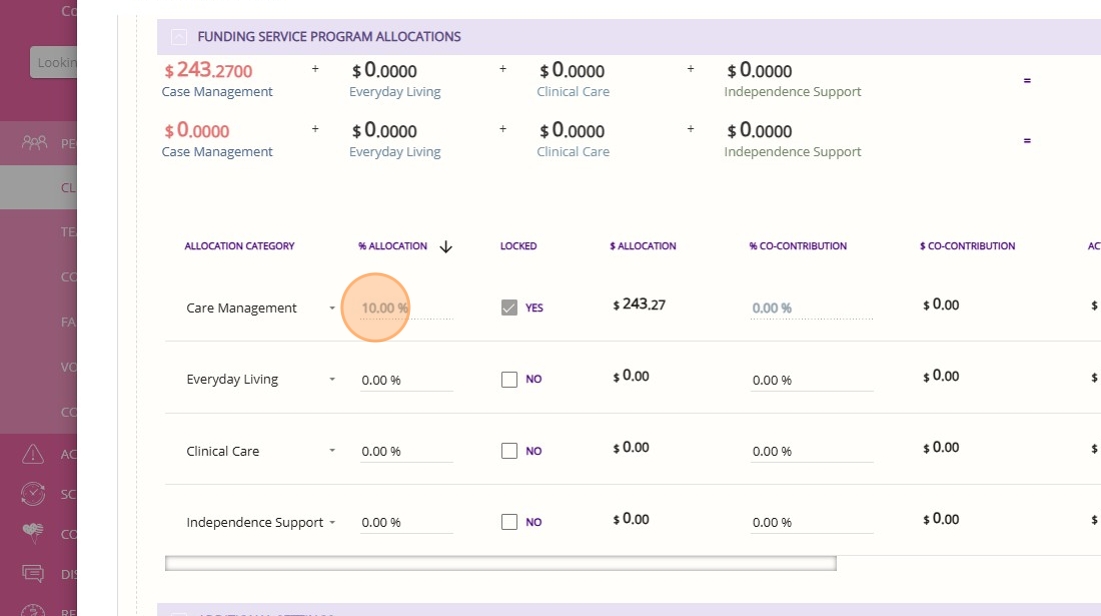Click the Clinical Care % co-contribution field
This screenshot has width=1101, height=616.
811,451
